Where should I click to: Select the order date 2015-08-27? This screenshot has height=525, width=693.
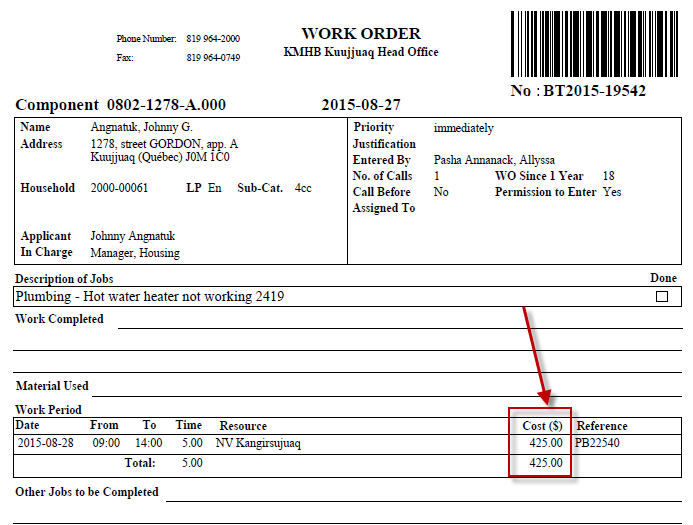pyautogui.click(x=361, y=105)
